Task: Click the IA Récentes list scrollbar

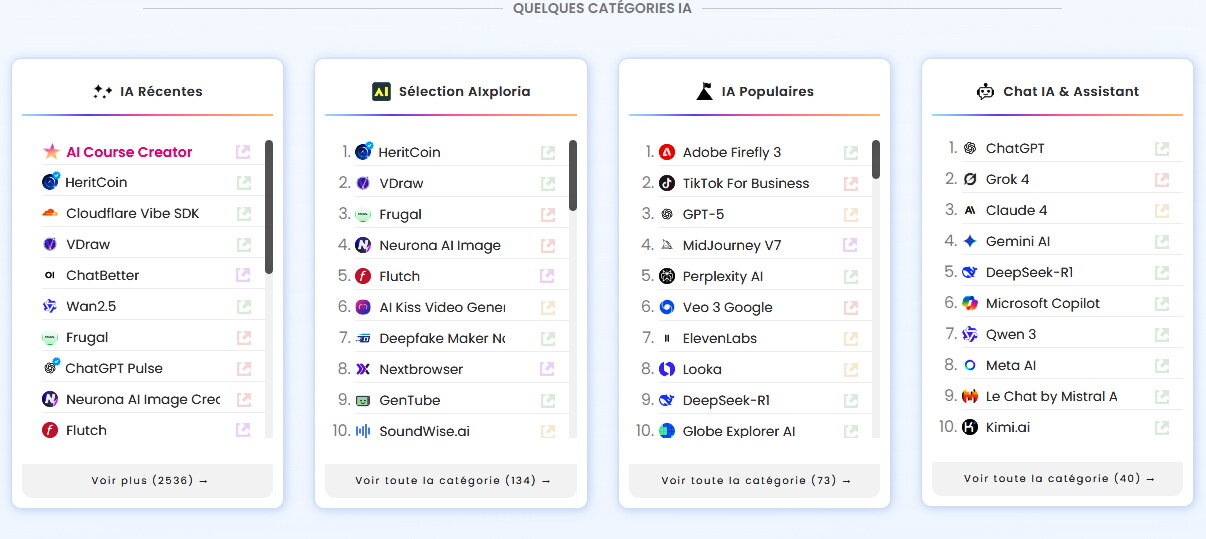Action: [269, 207]
